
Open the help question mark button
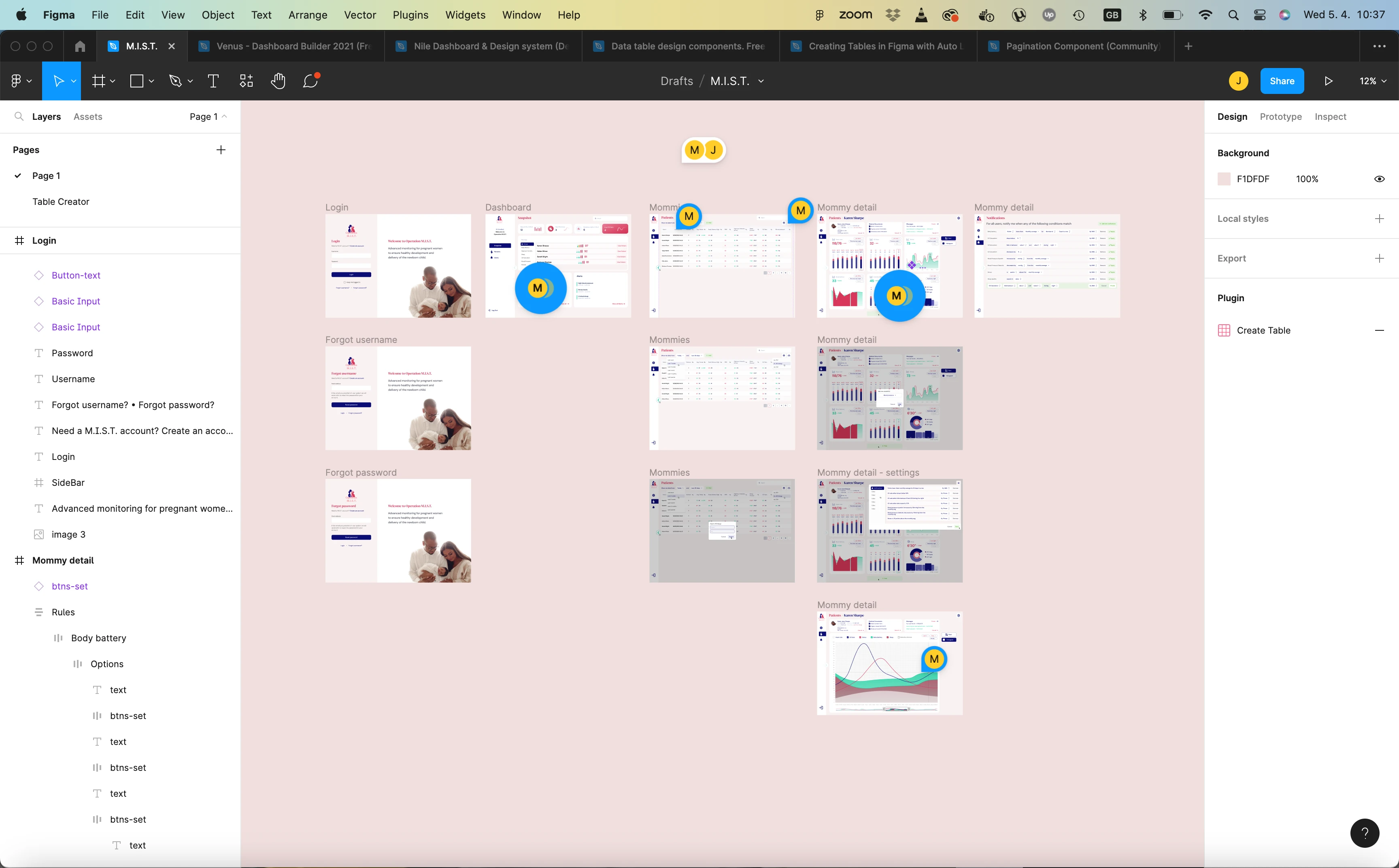click(x=1365, y=832)
